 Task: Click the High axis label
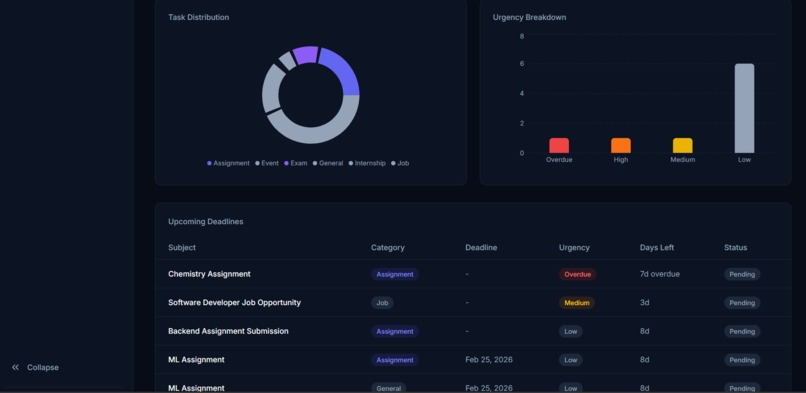[x=620, y=160]
